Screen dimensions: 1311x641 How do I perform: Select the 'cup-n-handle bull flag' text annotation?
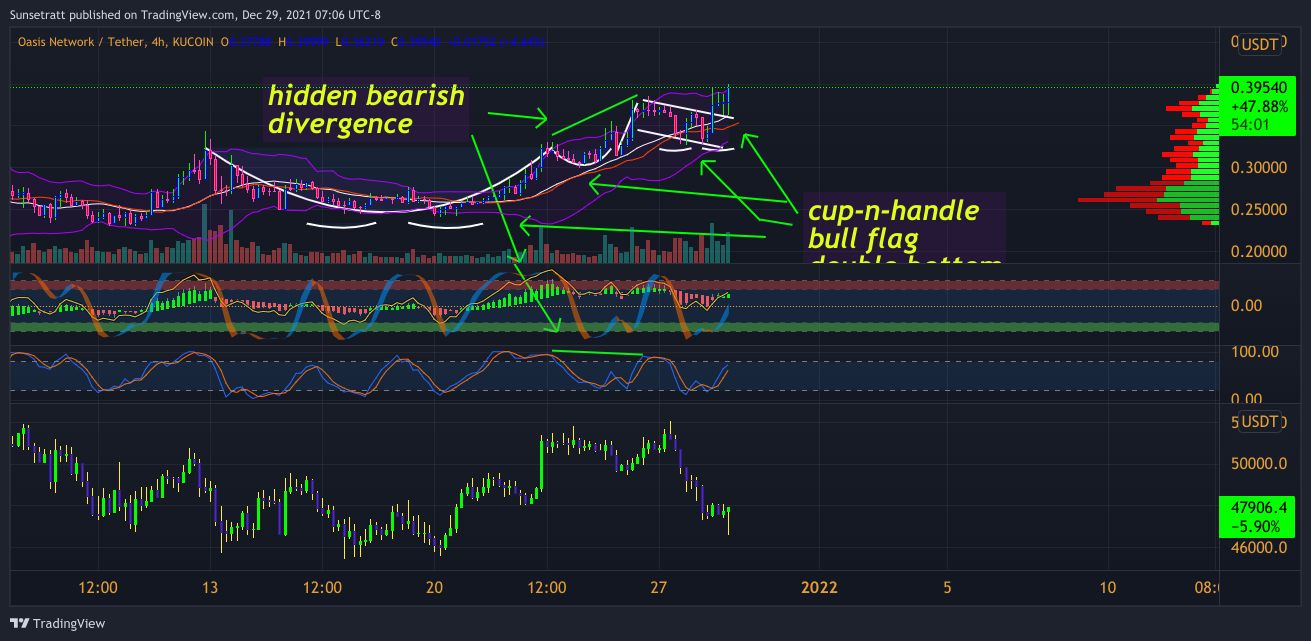click(893, 225)
